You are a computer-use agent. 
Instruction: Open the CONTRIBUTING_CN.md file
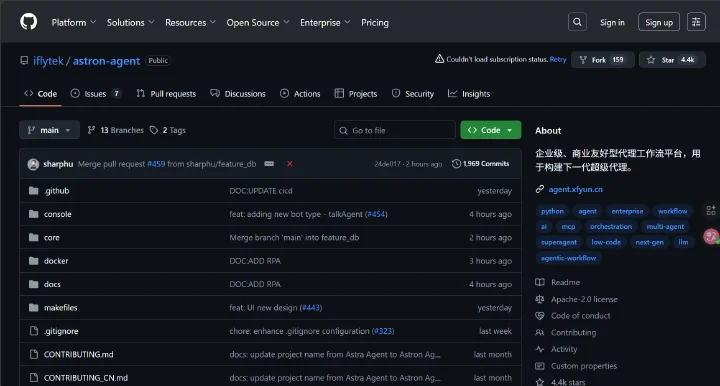pos(86,378)
